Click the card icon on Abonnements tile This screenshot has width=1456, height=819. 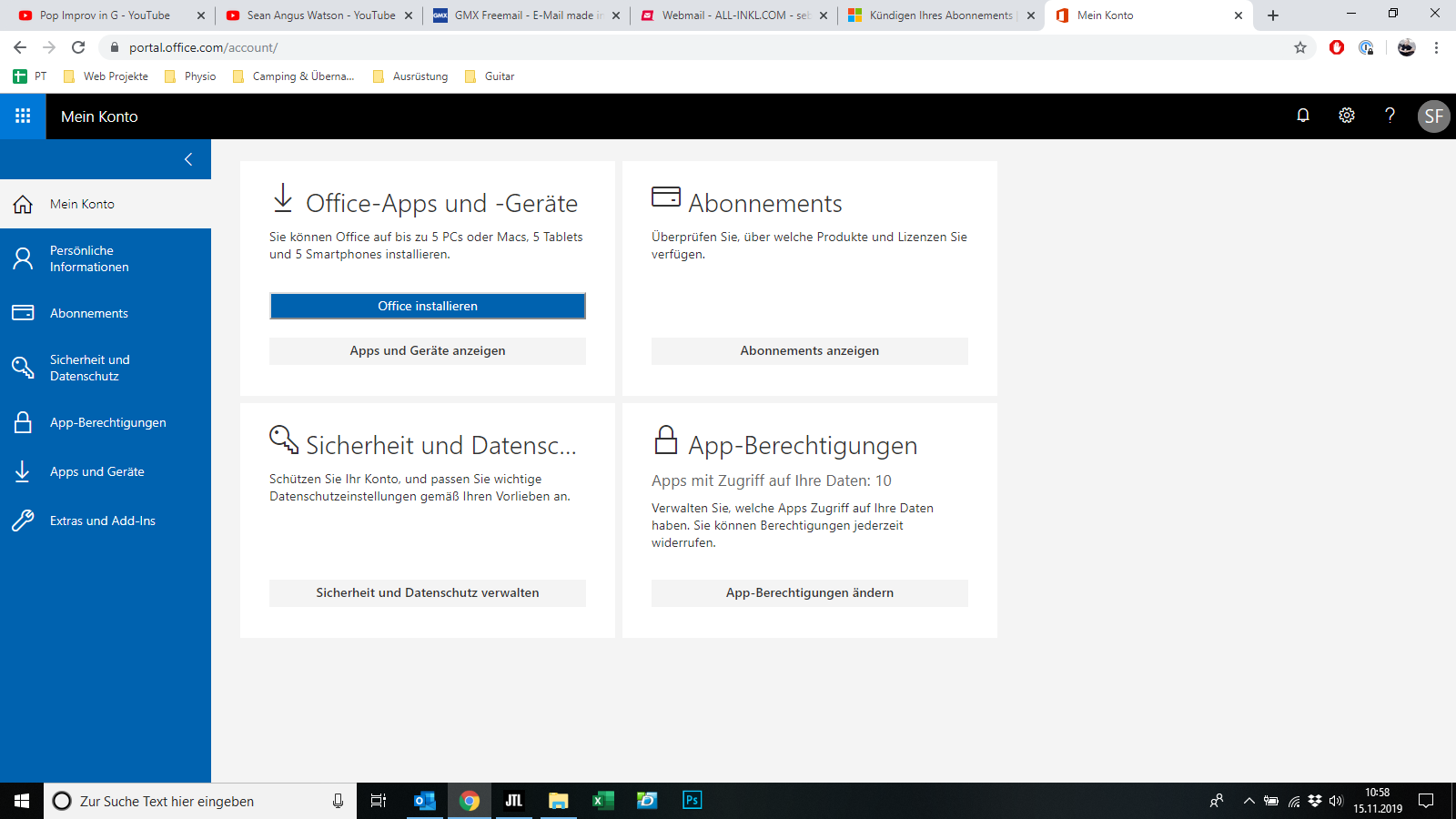click(666, 197)
